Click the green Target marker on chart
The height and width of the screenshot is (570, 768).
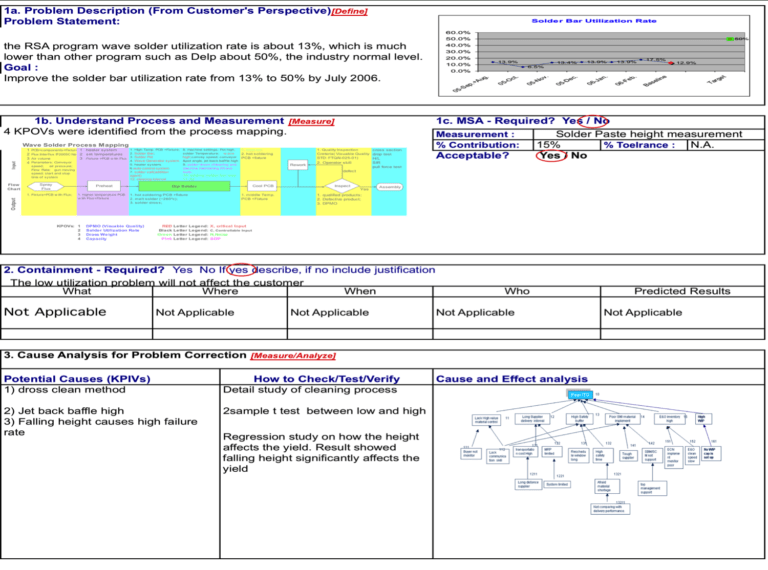pyautogui.click(x=729, y=38)
